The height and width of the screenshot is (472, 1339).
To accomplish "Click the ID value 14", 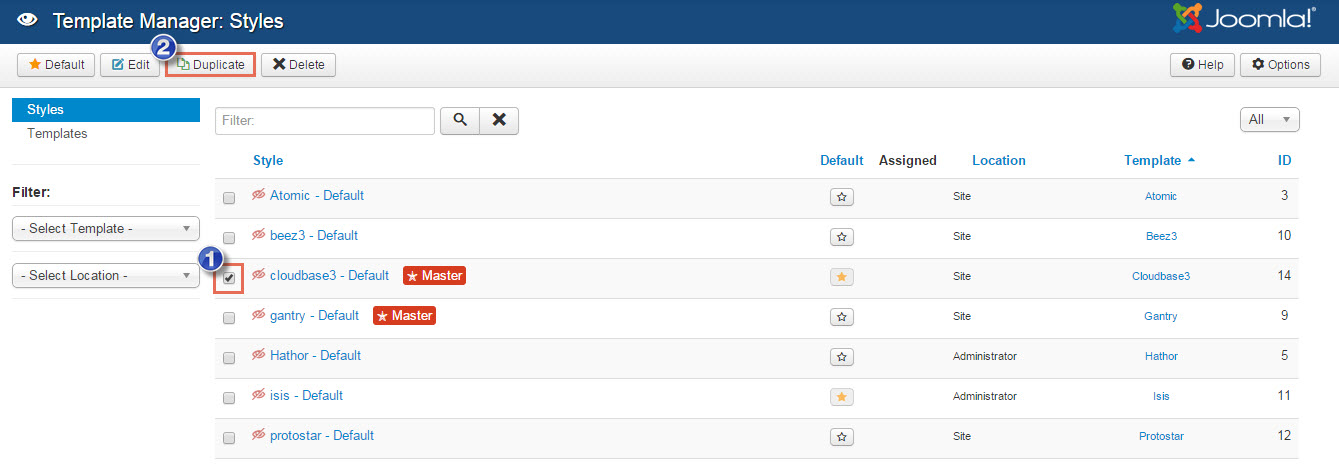I will click(x=1284, y=275).
